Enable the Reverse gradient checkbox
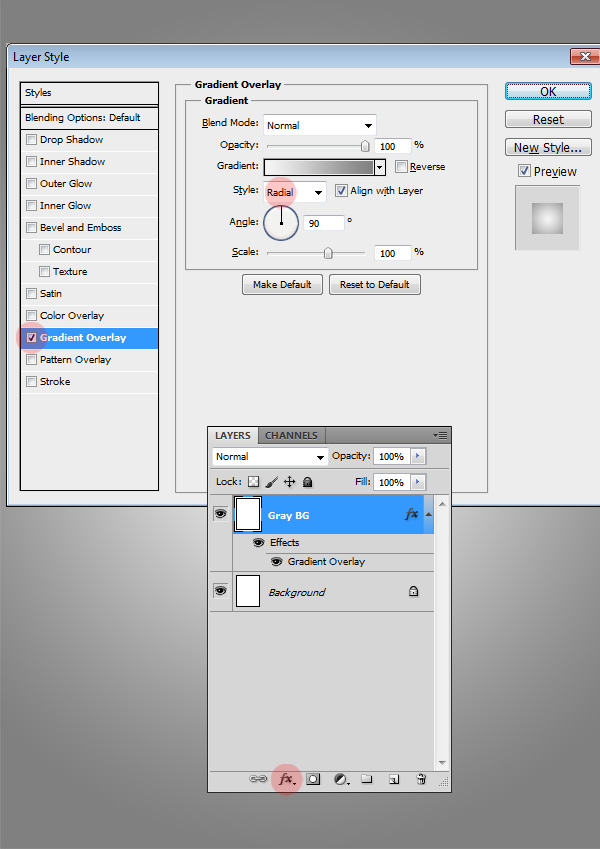The image size is (600, 849). point(401,167)
